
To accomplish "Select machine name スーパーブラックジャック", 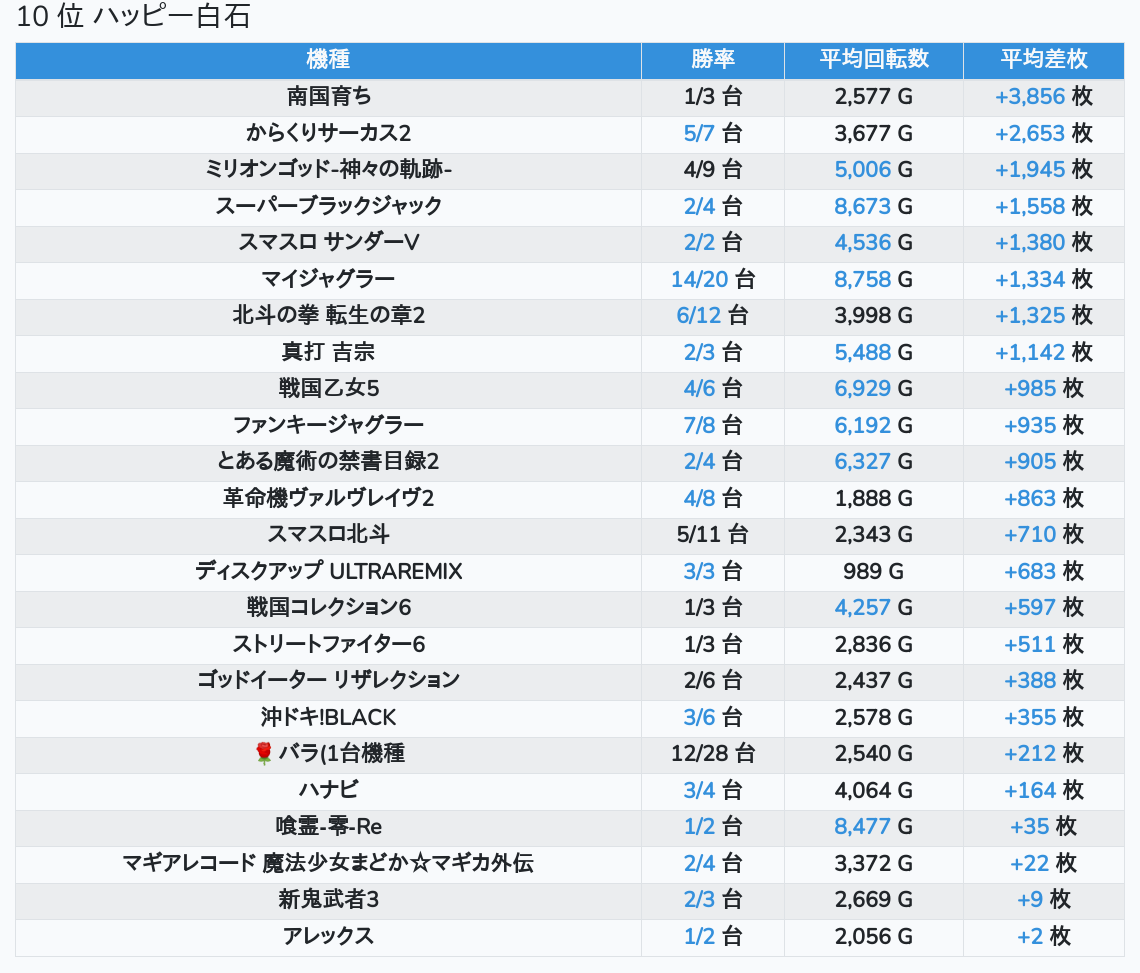I will 329,206.
